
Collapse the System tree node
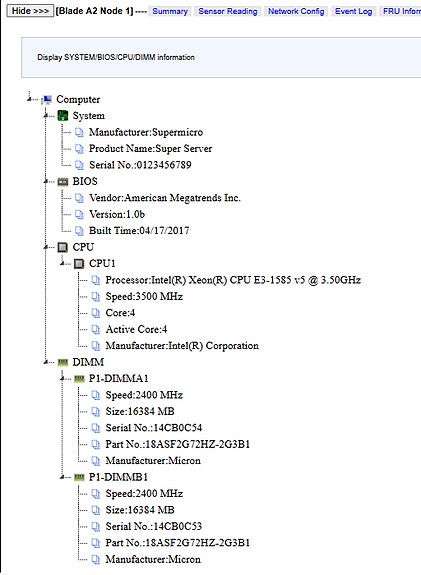(46, 116)
